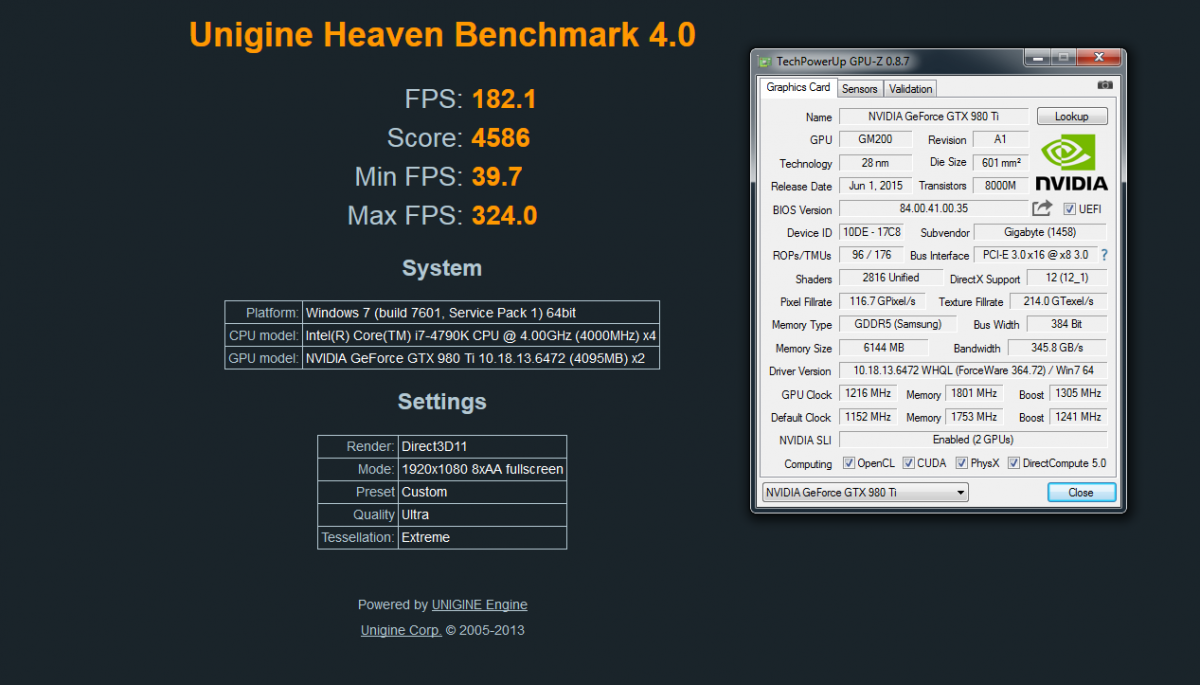Switch to the Sensors tab
Image resolution: width=1200 pixels, height=685 pixels.
(x=860, y=88)
